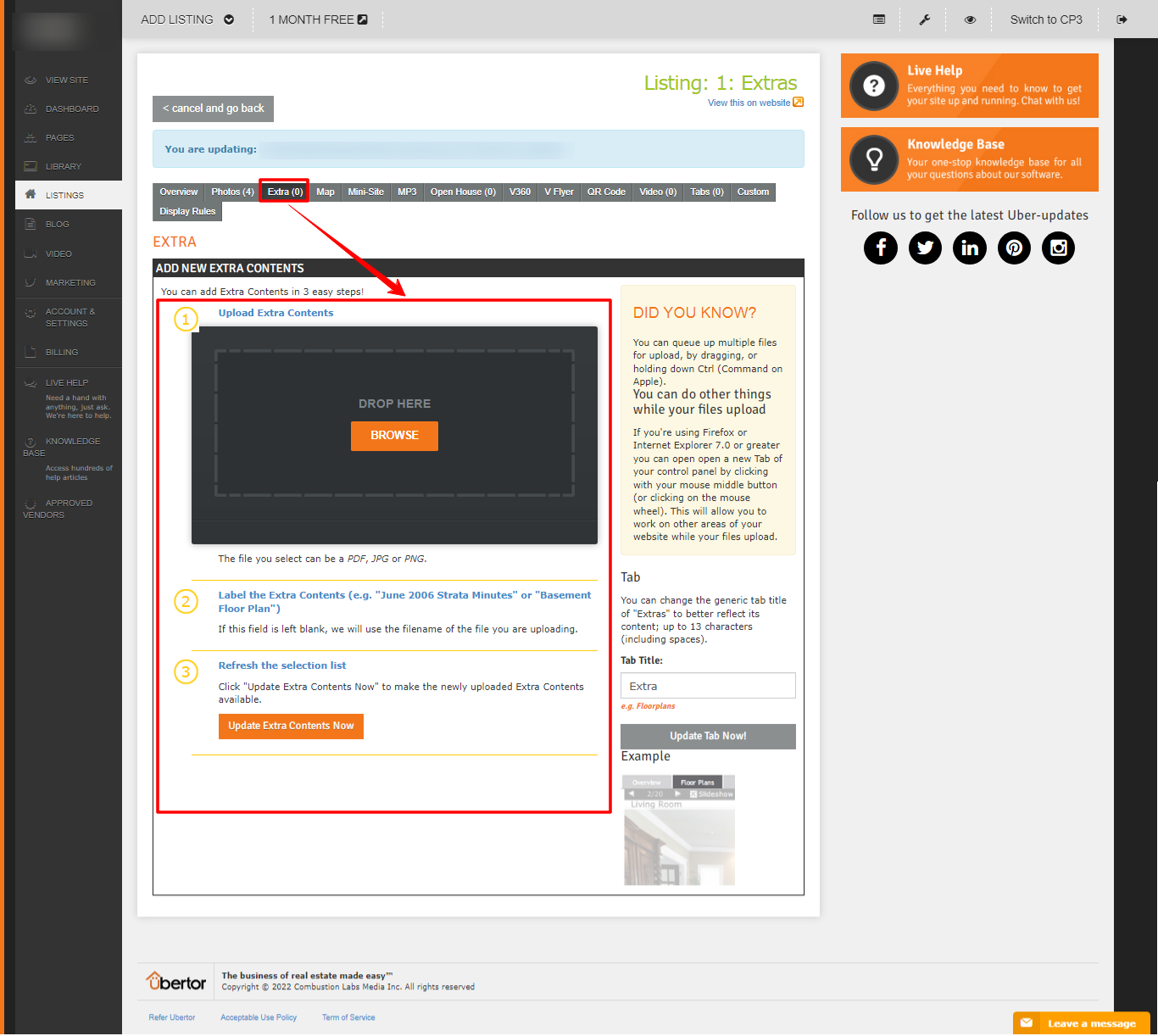This screenshot has height=1036, width=1158.
Task: Click the Upload Extra Contents heading
Action: (276, 313)
